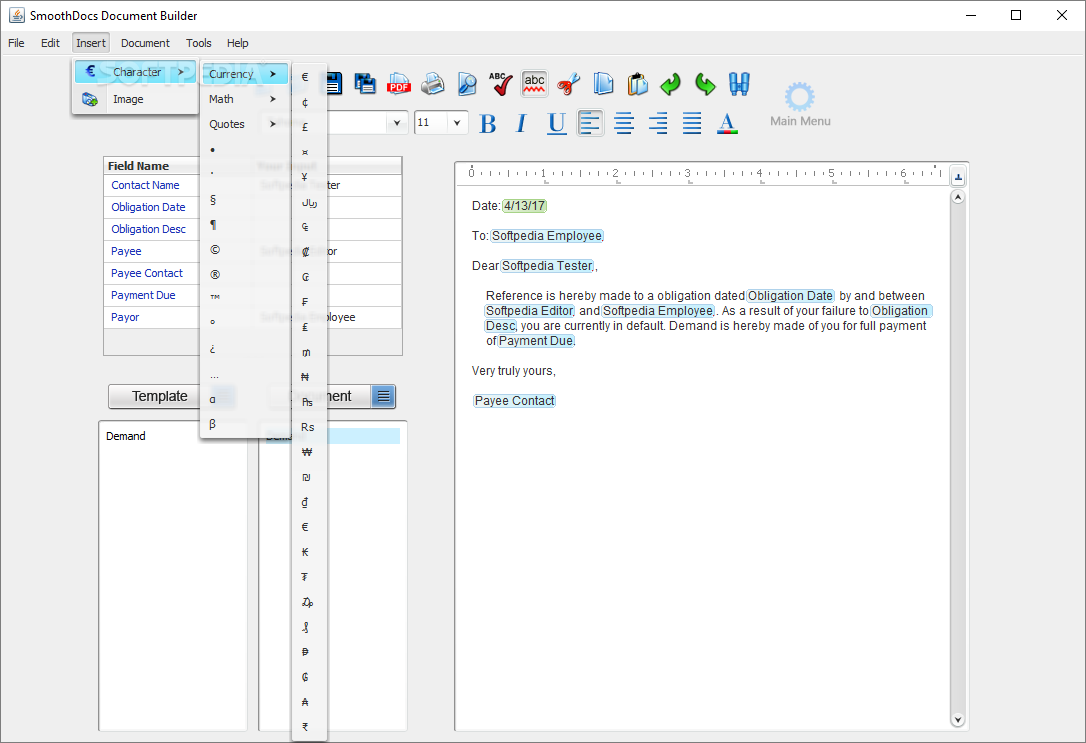Click the 4/13/17 date field

pos(524,206)
